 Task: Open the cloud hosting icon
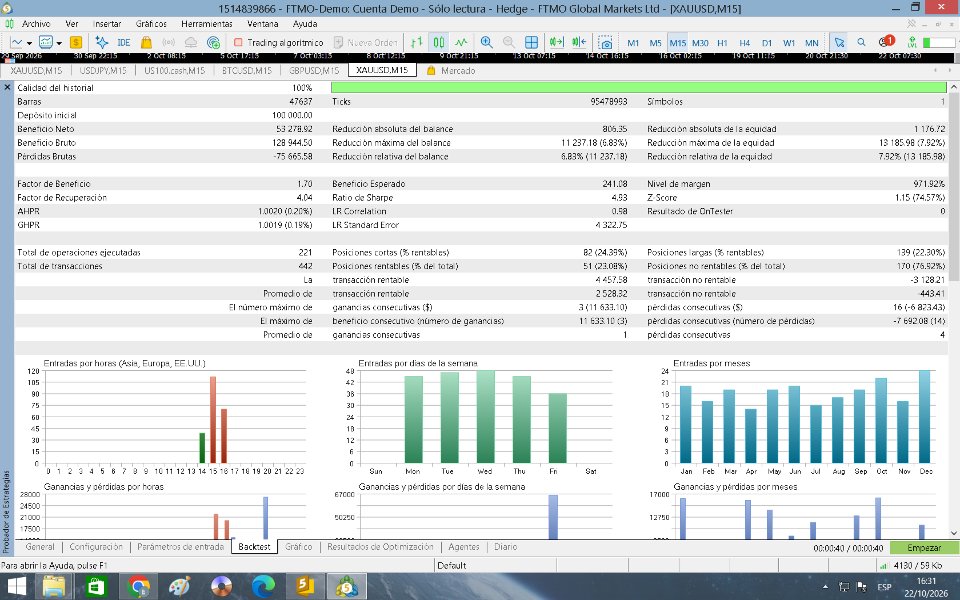[190, 42]
